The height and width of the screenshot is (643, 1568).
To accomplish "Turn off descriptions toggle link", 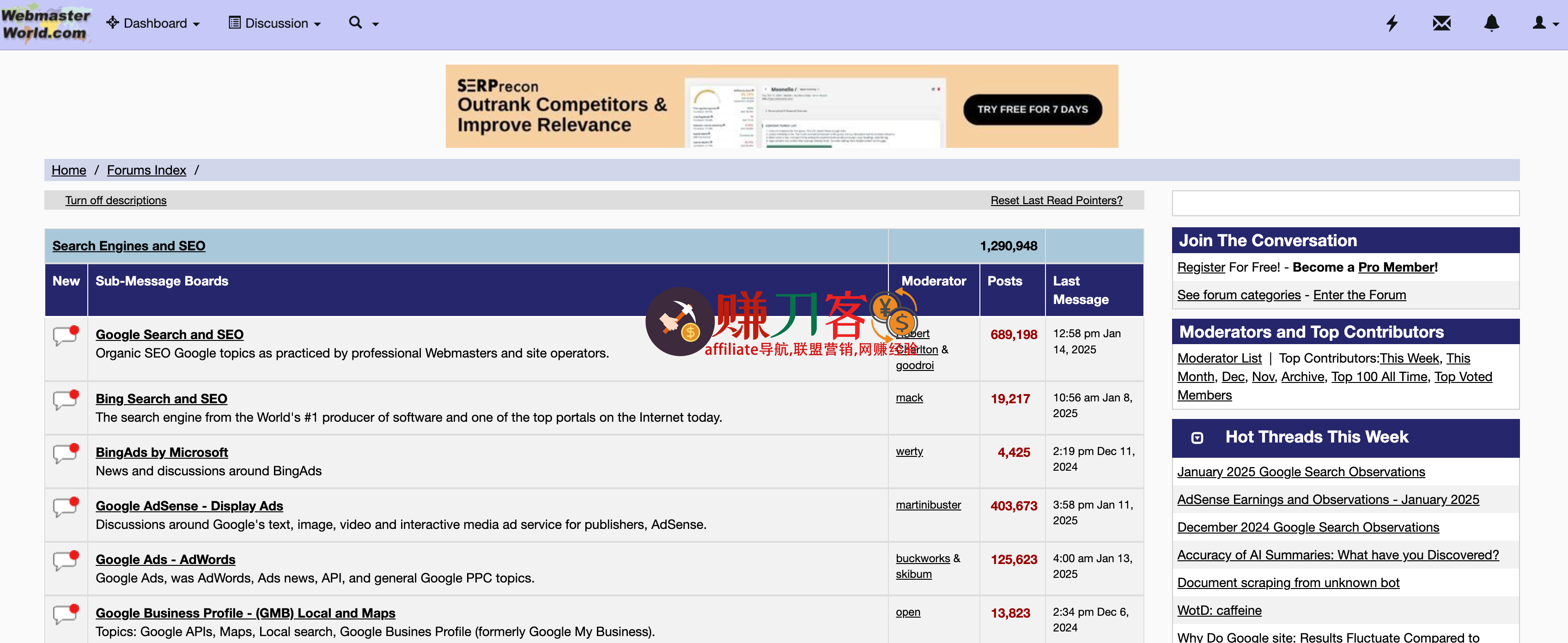I will 115,200.
